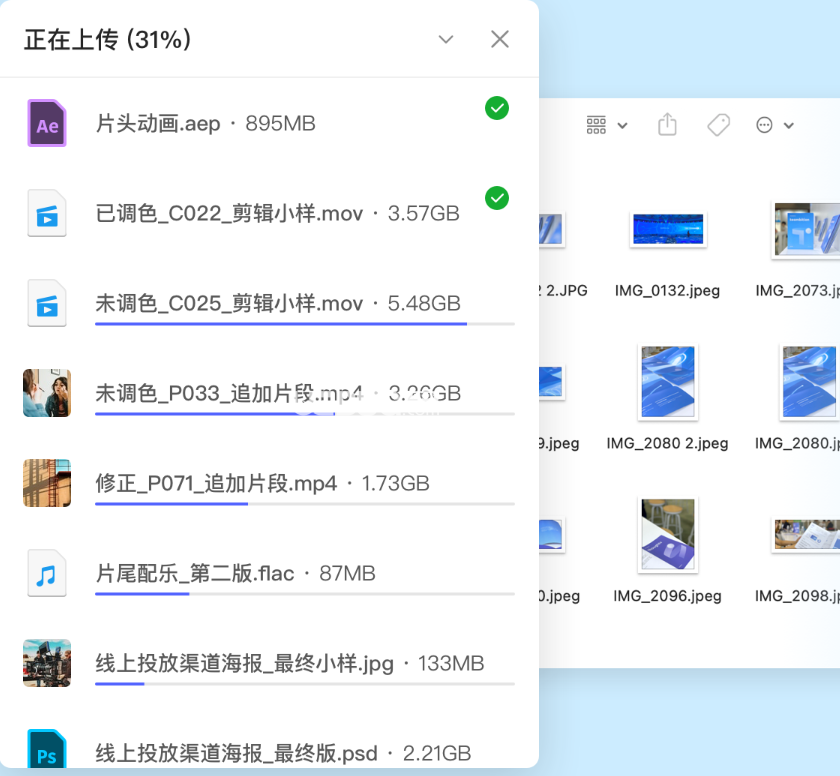Click the progress bar under 线上投放渠道海报_最终小样.jpg

[x=305, y=684]
